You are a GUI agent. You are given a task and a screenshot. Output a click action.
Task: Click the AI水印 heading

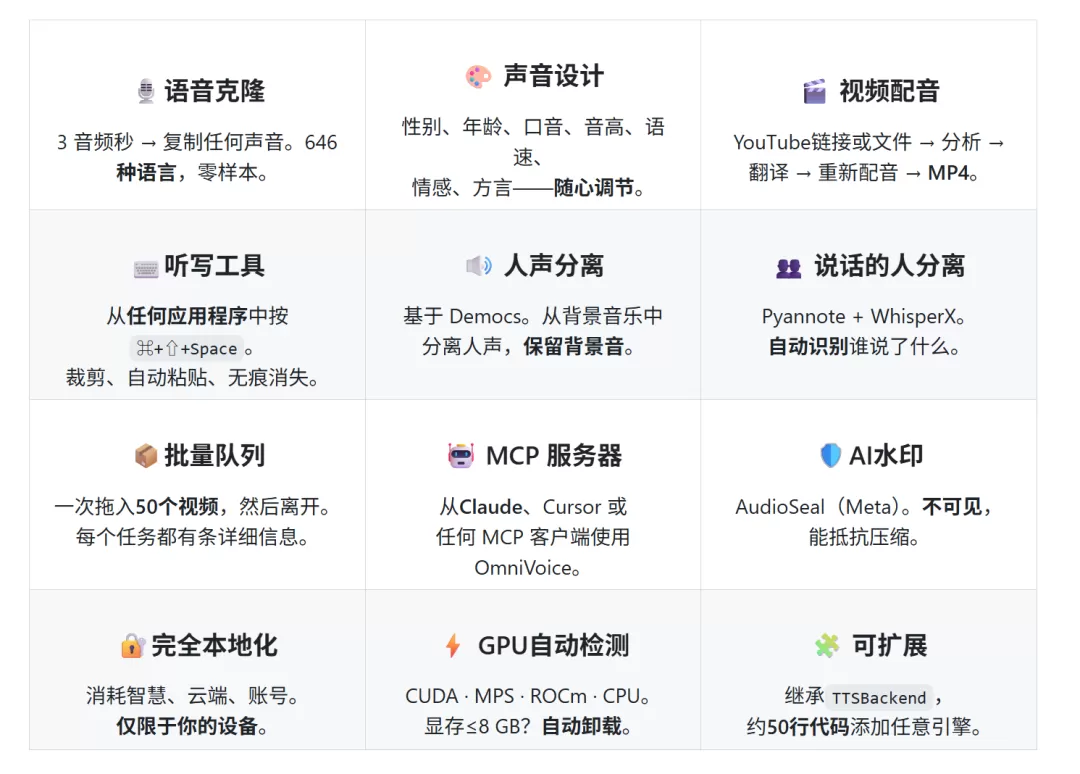point(886,455)
